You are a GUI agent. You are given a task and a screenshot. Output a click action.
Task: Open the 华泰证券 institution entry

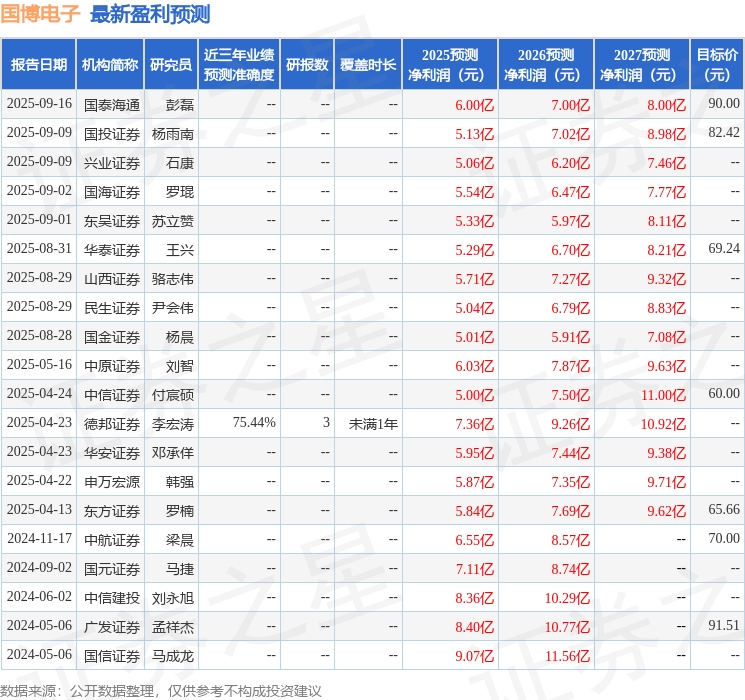pos(112,250)
